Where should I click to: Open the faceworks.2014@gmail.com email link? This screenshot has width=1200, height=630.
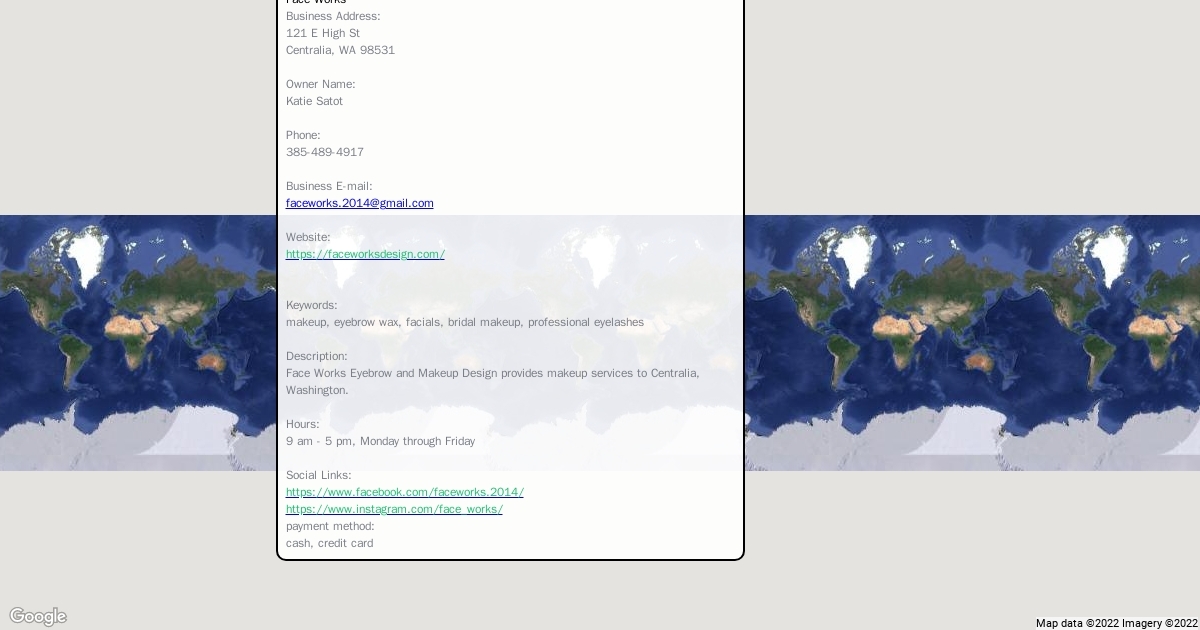pyautogui.click(x=359, y=203)
